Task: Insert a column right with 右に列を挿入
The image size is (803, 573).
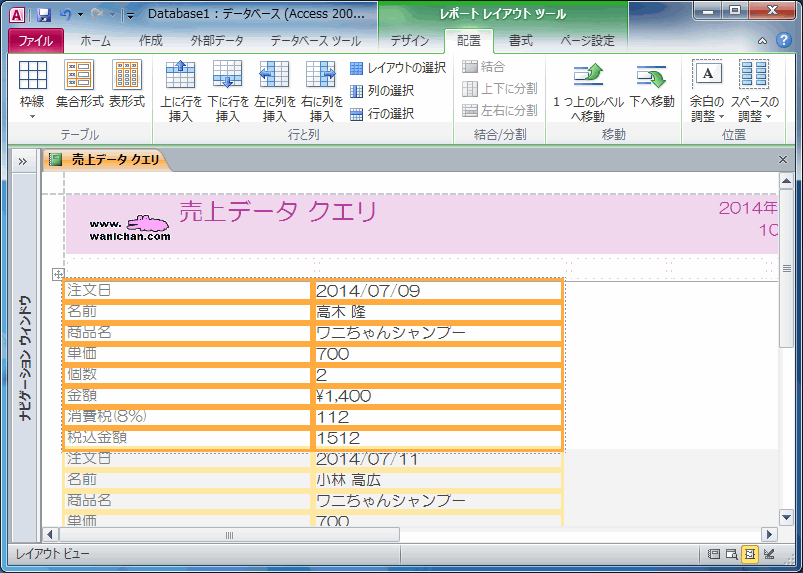Action: [x=321, y=91]
